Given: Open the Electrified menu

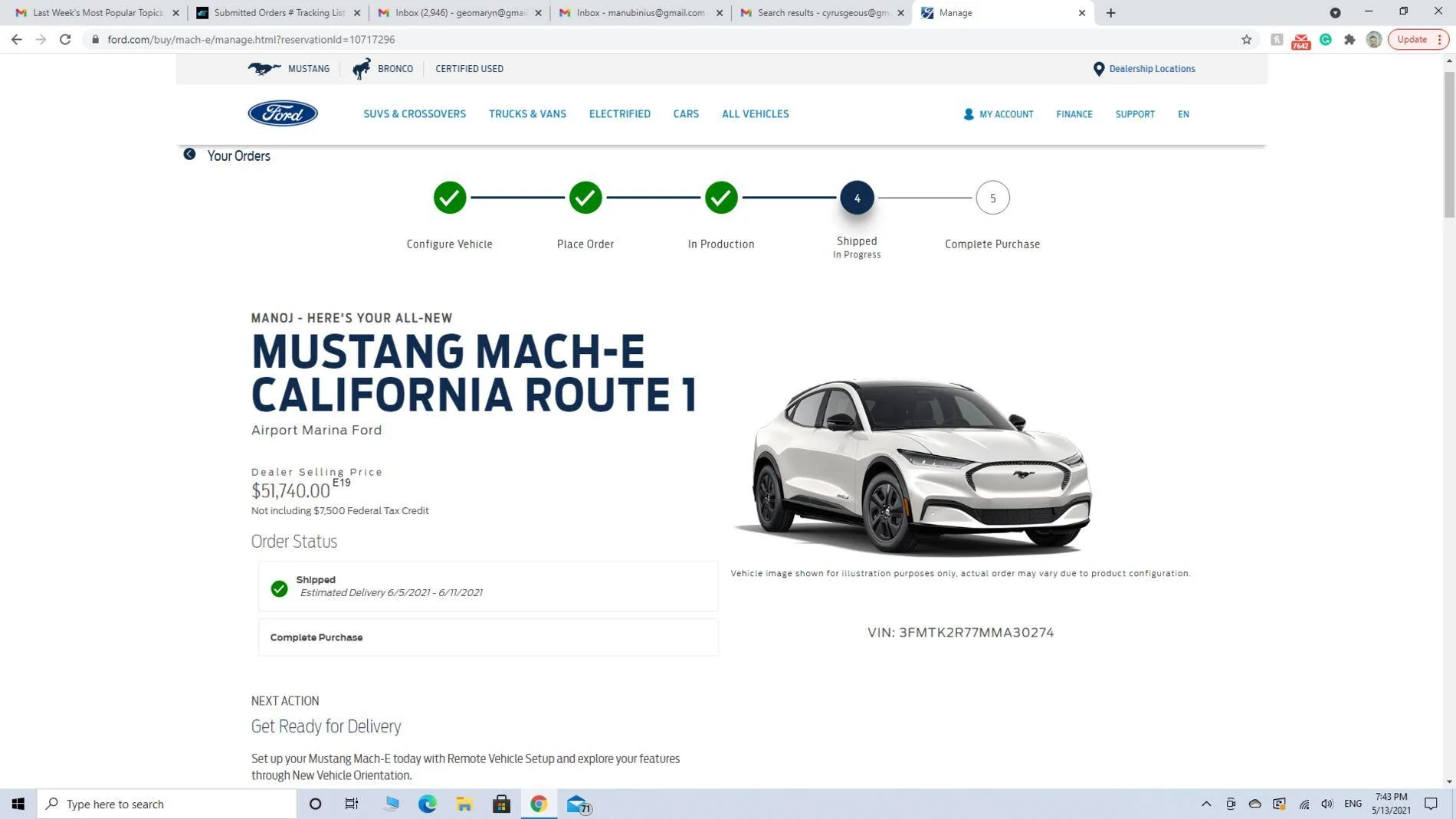Looking at the screenshot, I should 619,114.
